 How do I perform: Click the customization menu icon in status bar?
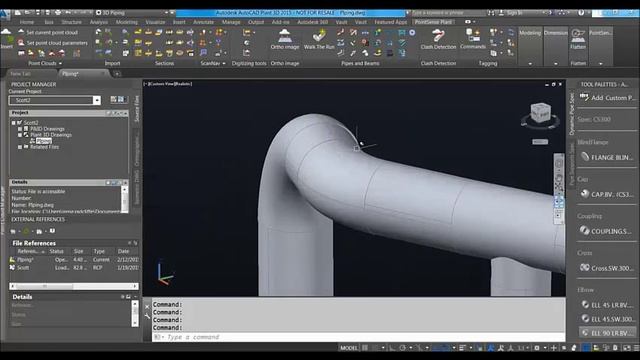click(636, 348)
